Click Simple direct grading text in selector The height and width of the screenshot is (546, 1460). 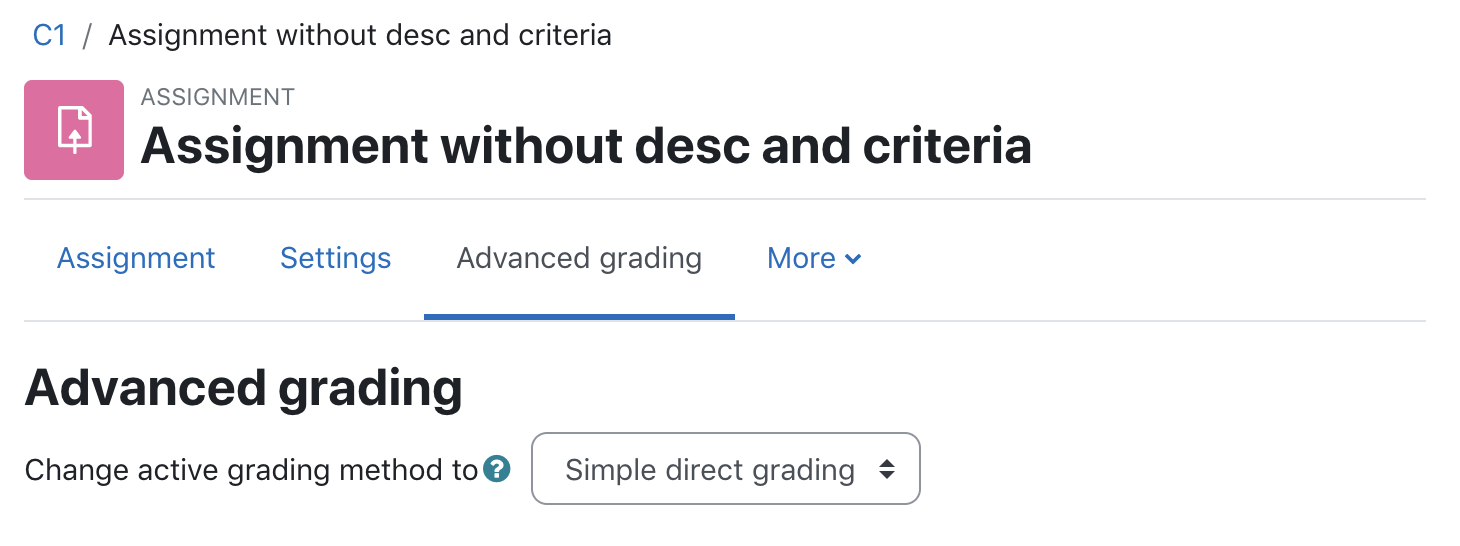click(x=709, y=470)
